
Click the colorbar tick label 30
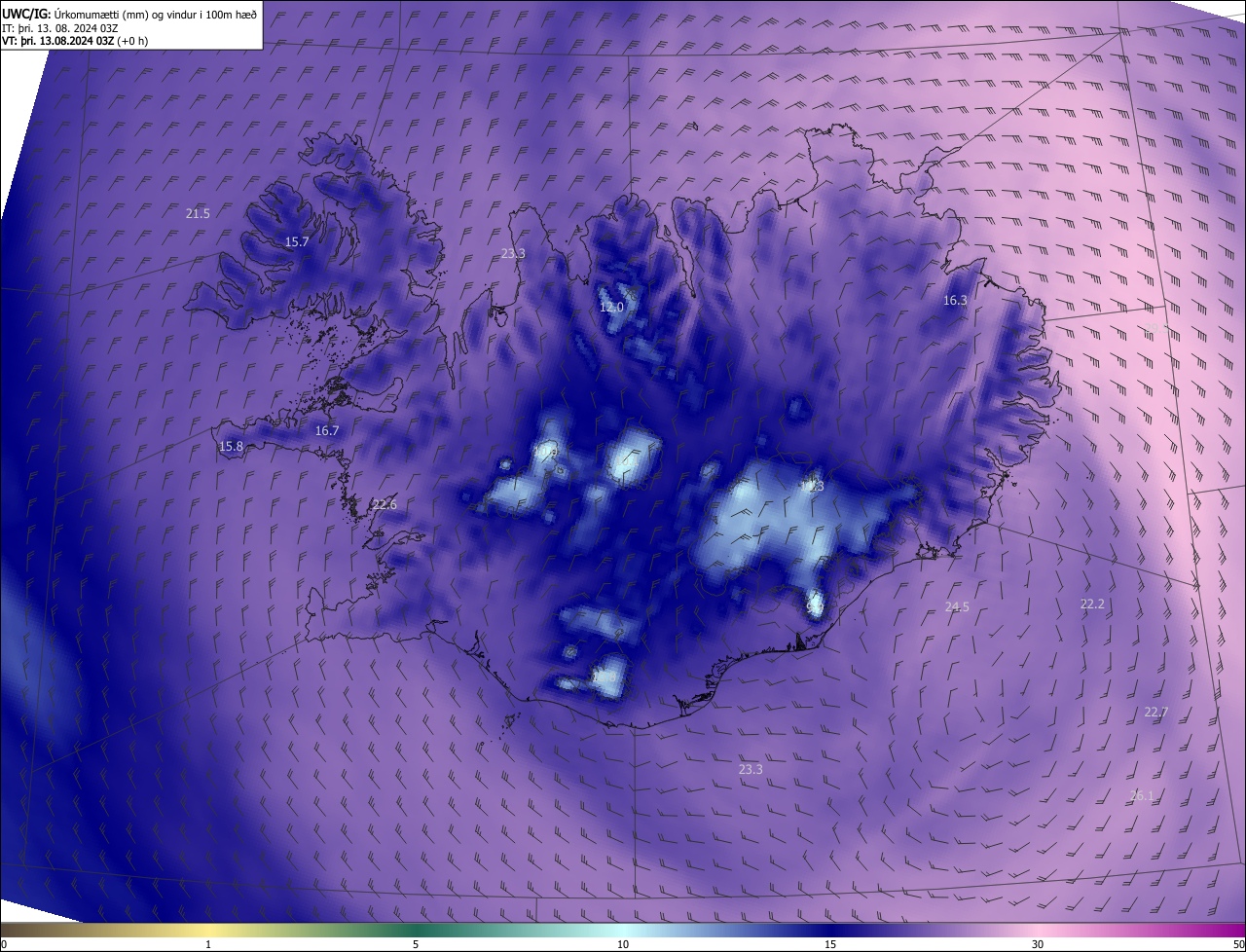[1038, 944]
